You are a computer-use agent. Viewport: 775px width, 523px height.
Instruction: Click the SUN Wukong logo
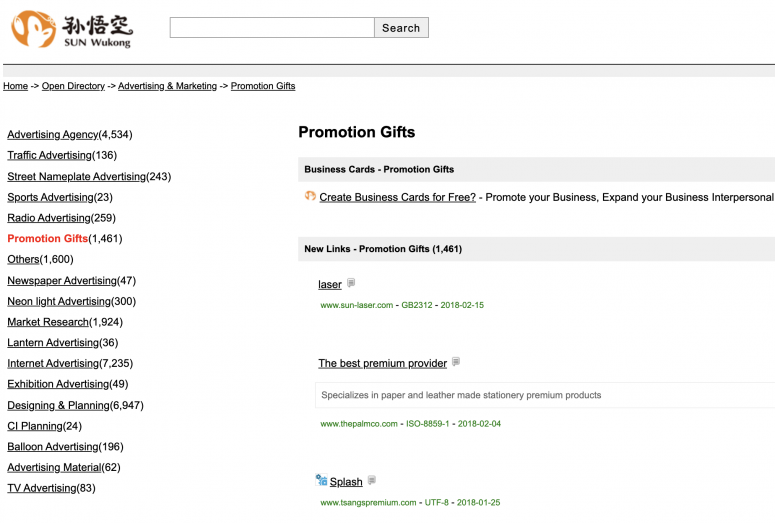click(71, 29)
